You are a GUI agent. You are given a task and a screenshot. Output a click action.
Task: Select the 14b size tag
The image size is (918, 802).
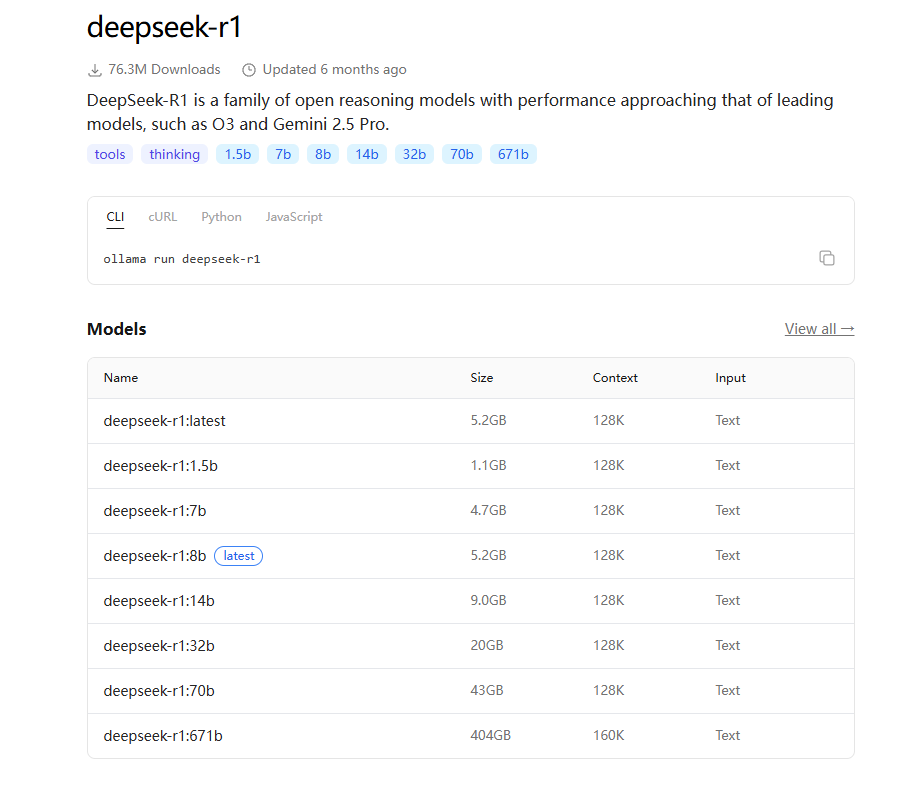[367, 155]
